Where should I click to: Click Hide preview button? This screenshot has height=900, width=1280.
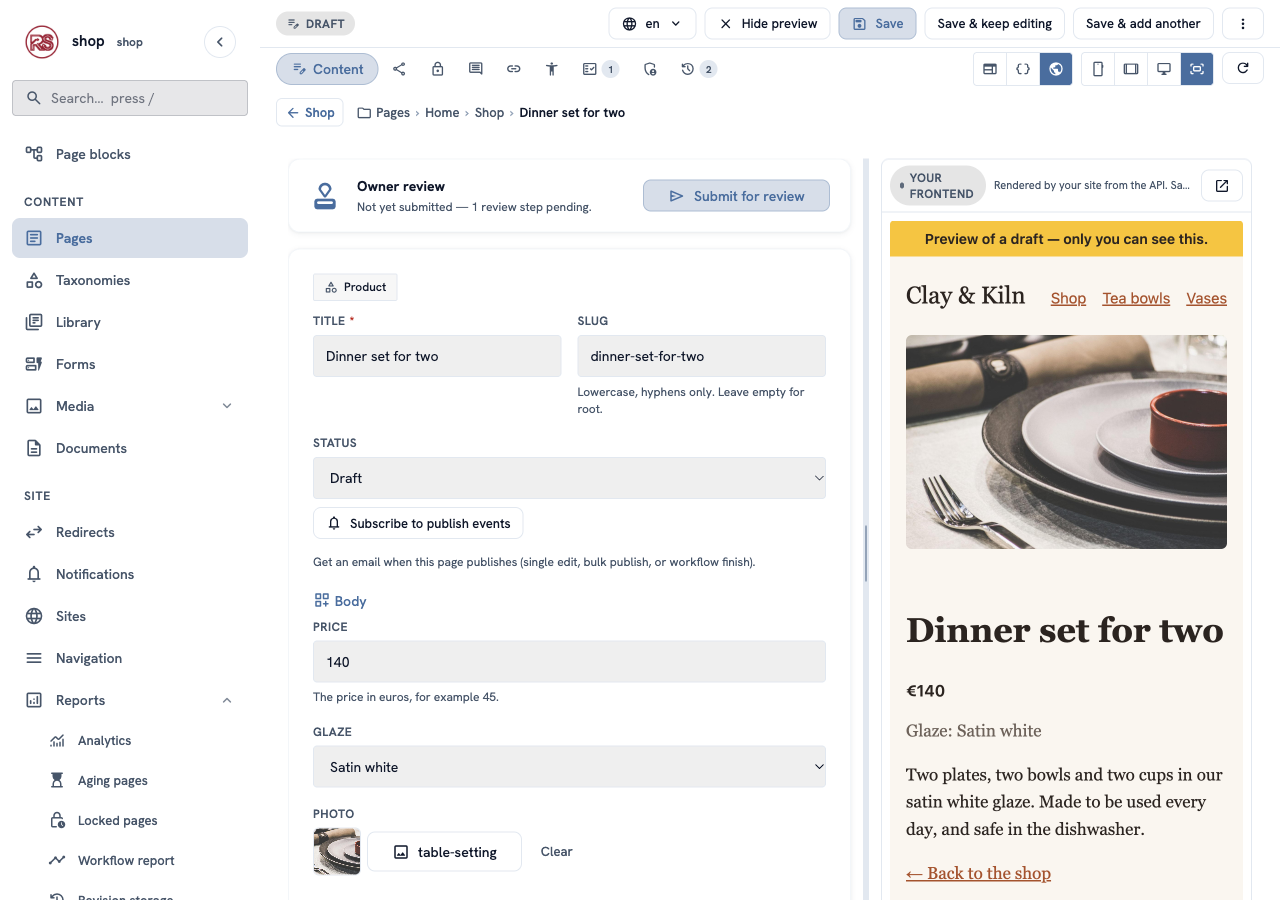(x=767, y=23)
